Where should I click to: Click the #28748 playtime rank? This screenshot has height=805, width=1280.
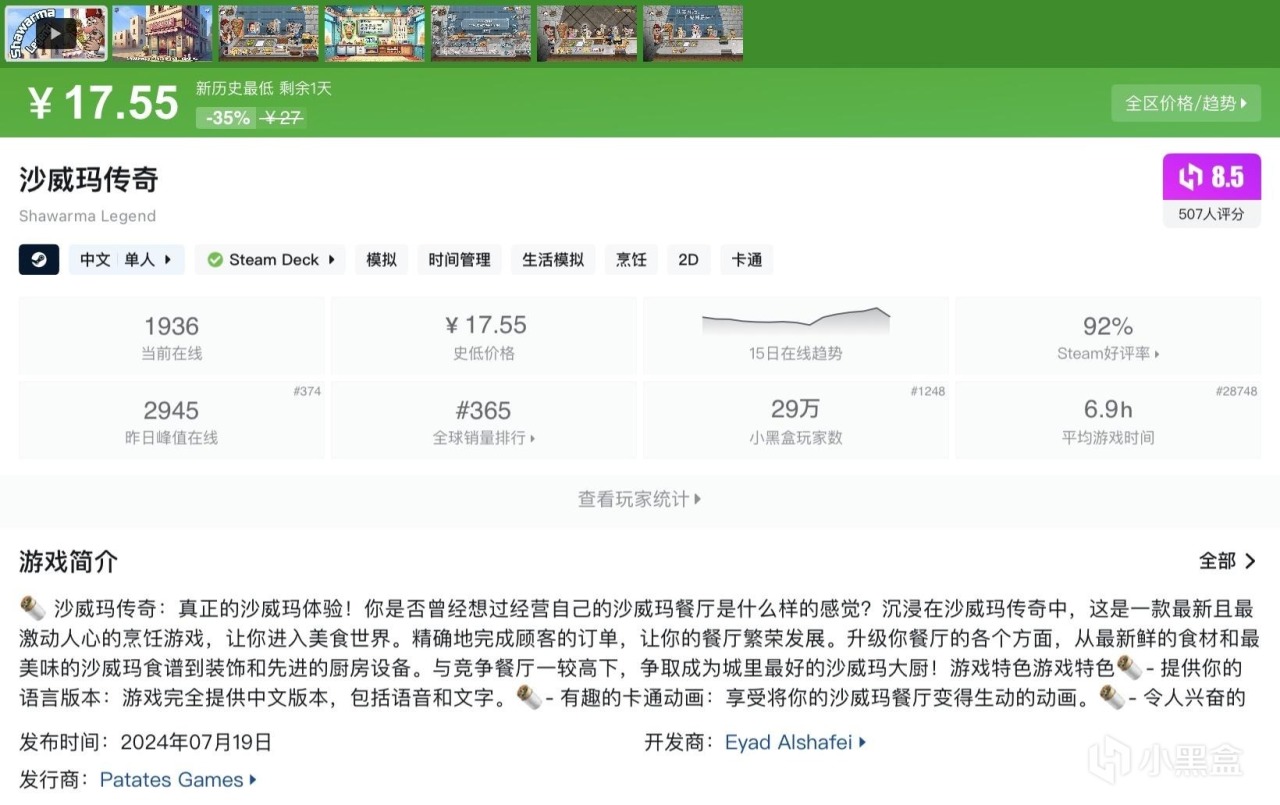click(1236, 391)
